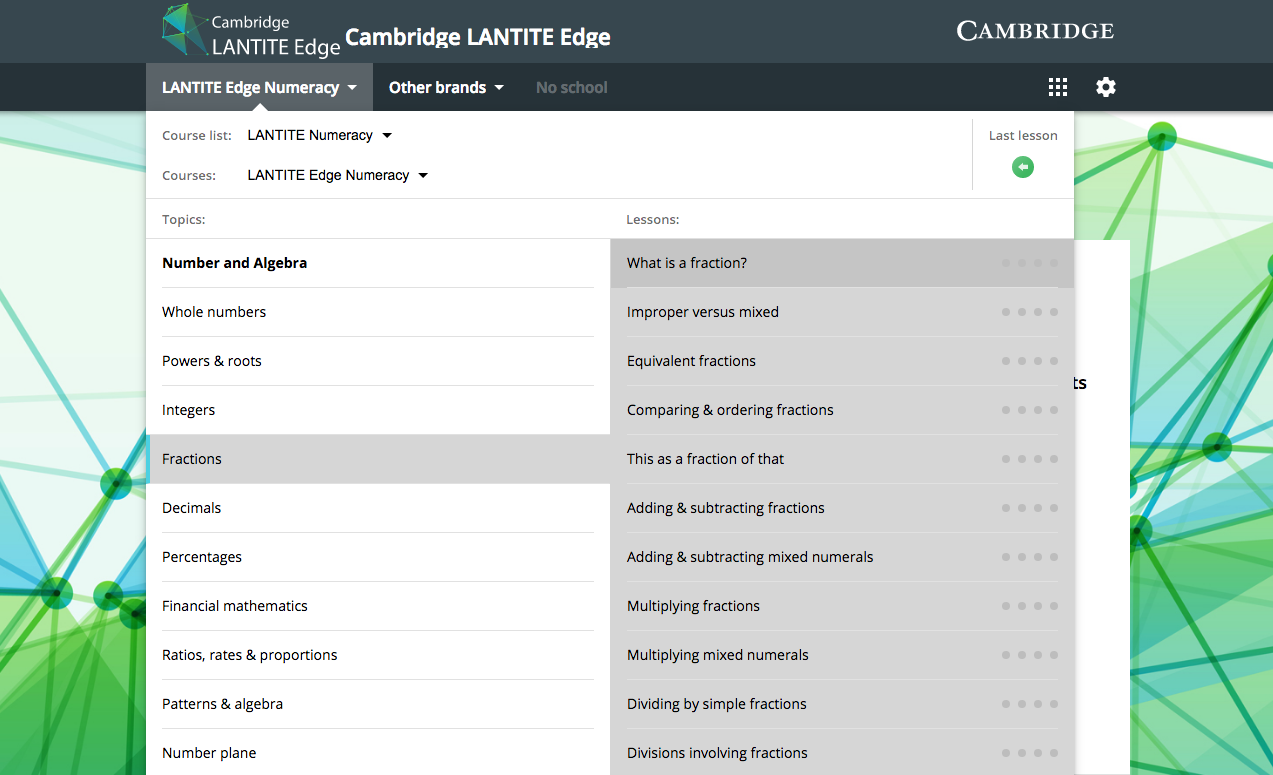Viewport: 1273px width, 775px height.
Task: Click the Lessons: column heading
Action: [x=653, y=219]
